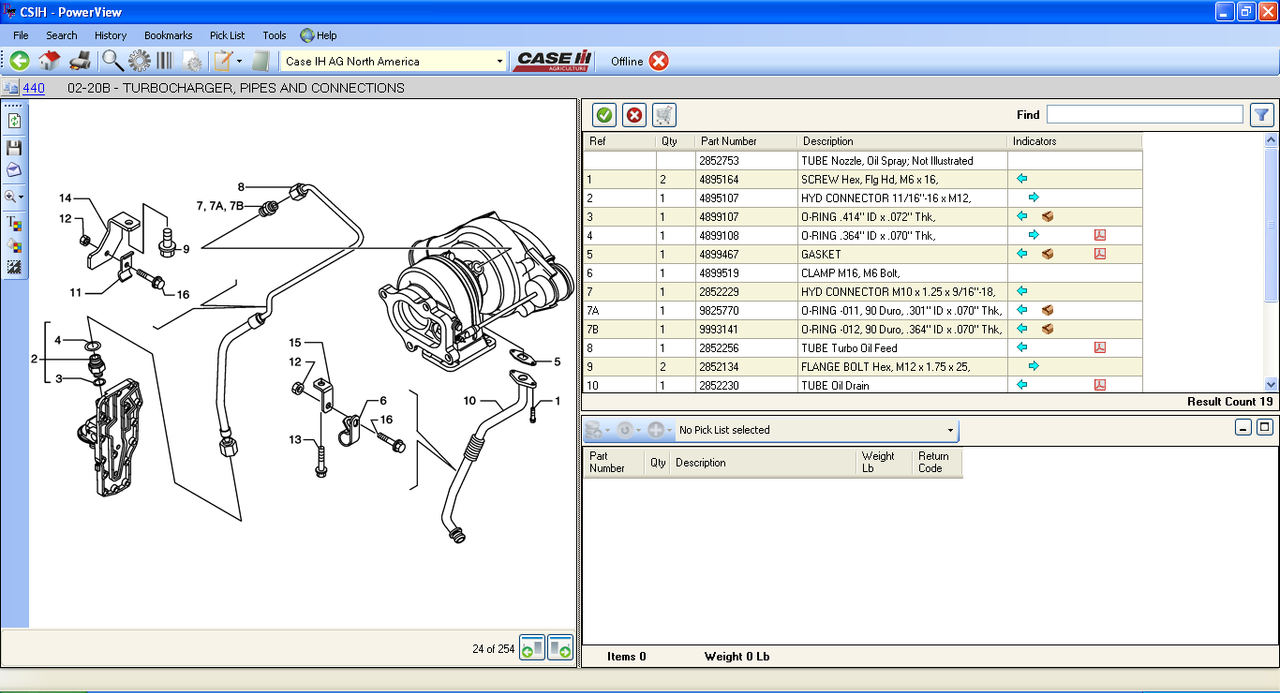Click callout 14 in the diagram
This screenshot has height=693, width=1280.
(x=65, y=197)
